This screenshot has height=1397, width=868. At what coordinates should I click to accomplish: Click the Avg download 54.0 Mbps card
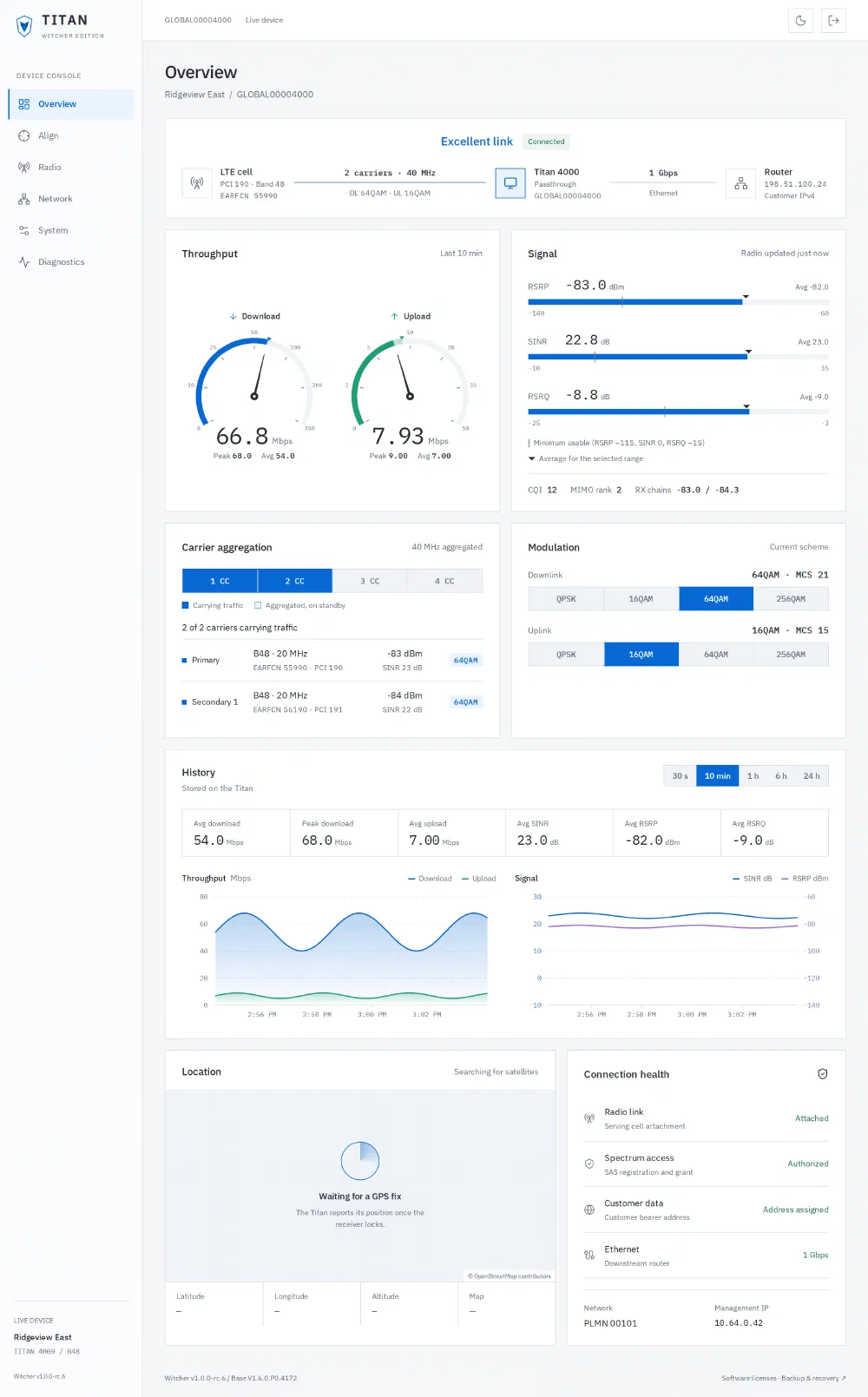[x=236, y=834]
